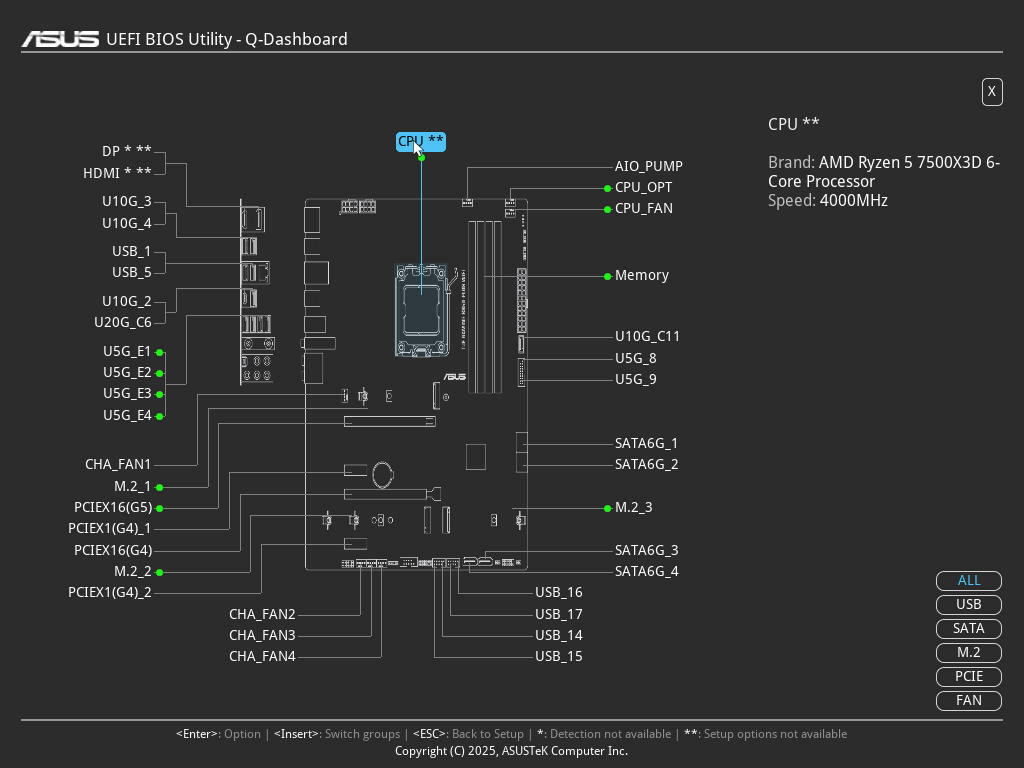
Task: Select the CHA_FAN1 header label
Action: pyautogui.click(x=118, y=465)
